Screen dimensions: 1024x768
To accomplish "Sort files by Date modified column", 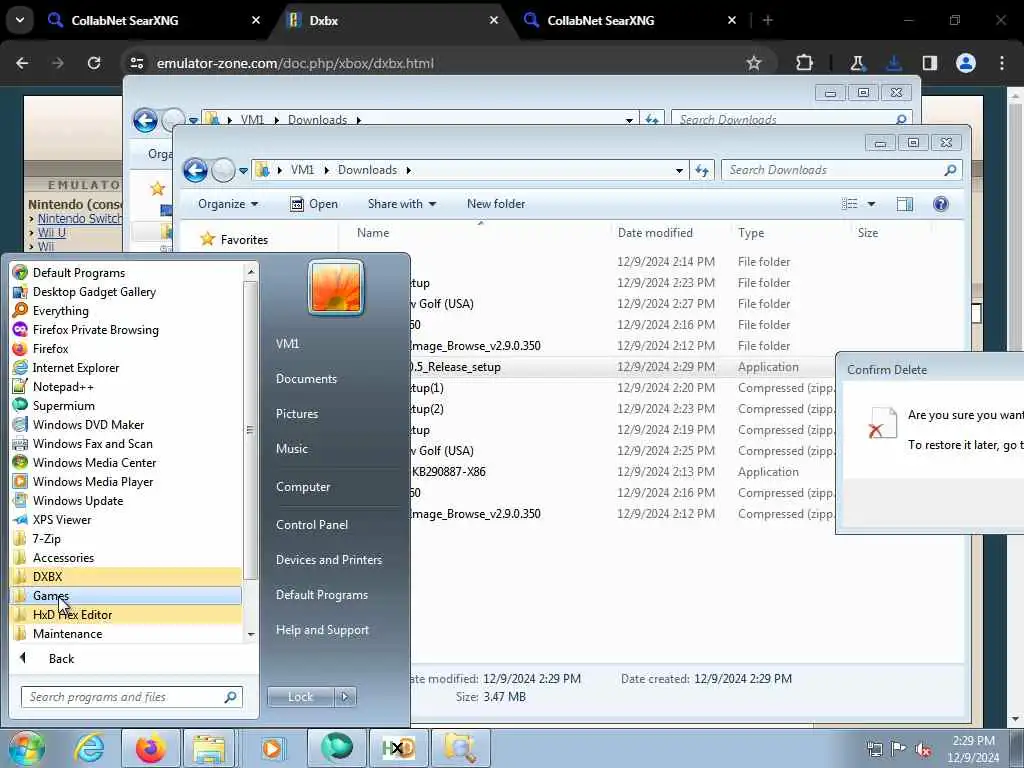I will pos(655,233).
